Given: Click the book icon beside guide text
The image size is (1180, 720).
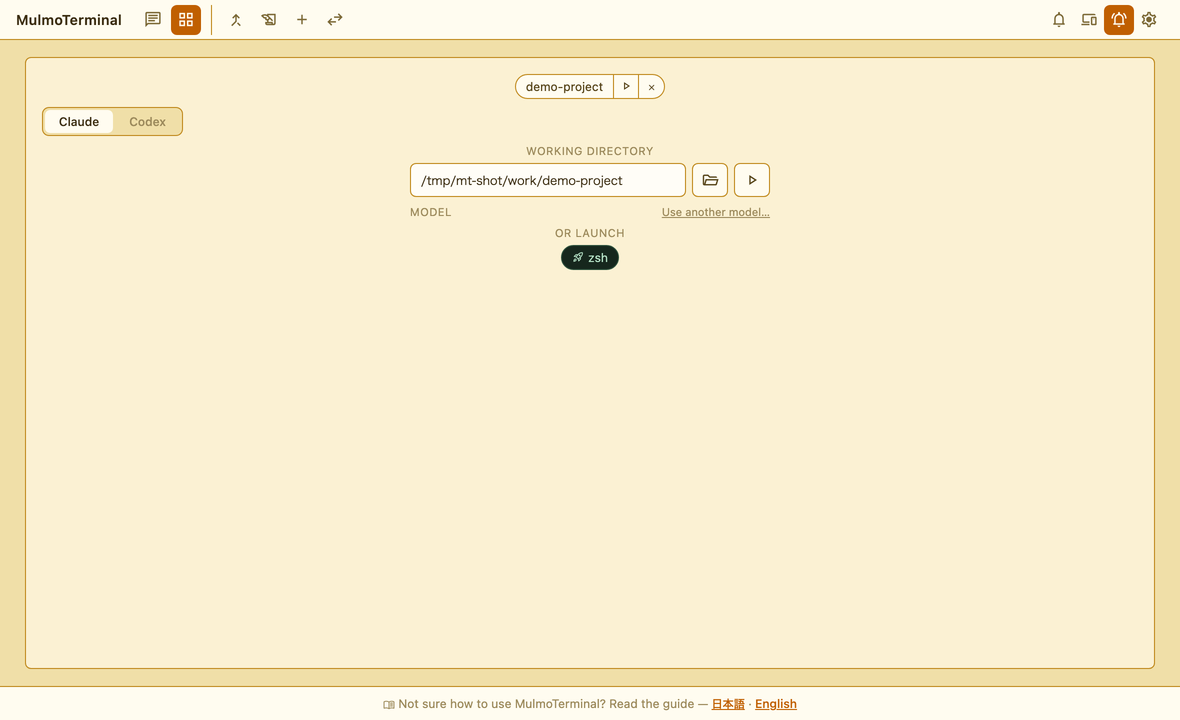Looking at the screenshot, I should pos(388,705).
